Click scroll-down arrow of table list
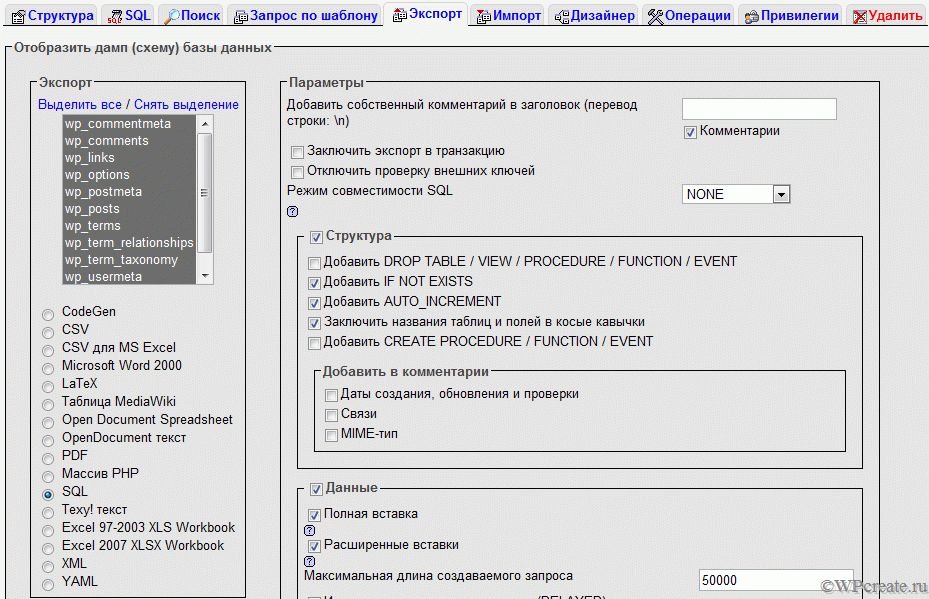The image size is (929, 599). point(204,276)
